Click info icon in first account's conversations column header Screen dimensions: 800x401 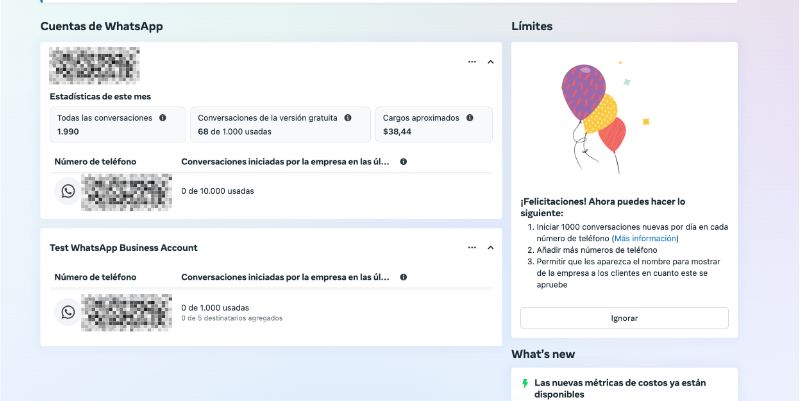[x=404, y=162]
